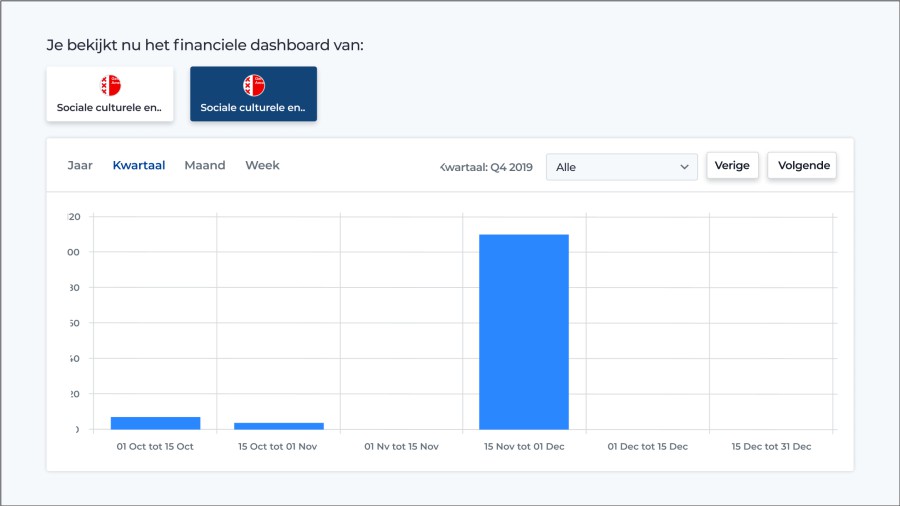Click the bar for 01 Oct tot 15 Oct

[x=155, y=423]
